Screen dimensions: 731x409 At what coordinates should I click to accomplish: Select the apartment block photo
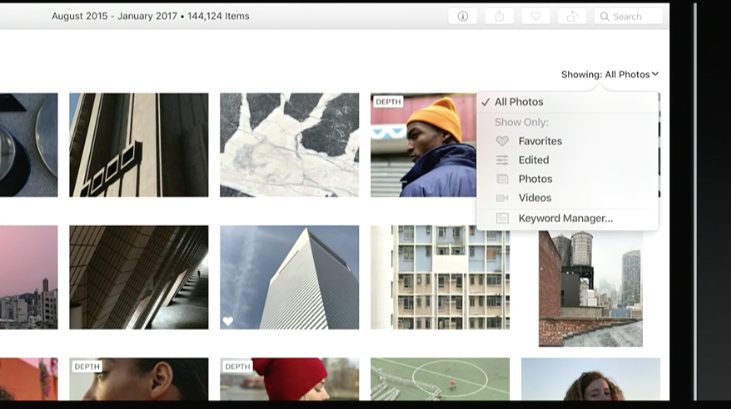click(x=440, y=277)
